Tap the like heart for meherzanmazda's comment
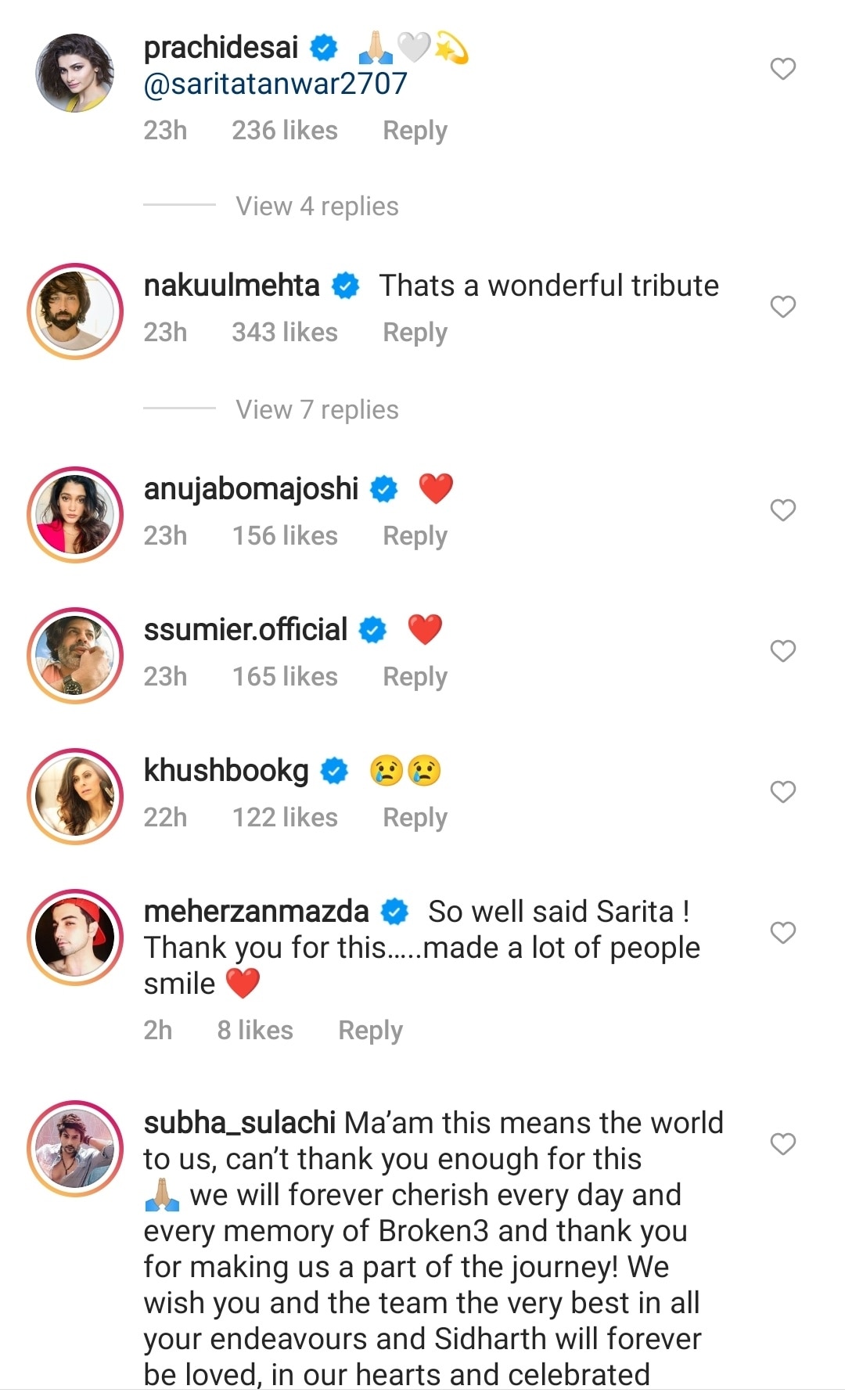The image size is (845, 1400). [782, 932]
